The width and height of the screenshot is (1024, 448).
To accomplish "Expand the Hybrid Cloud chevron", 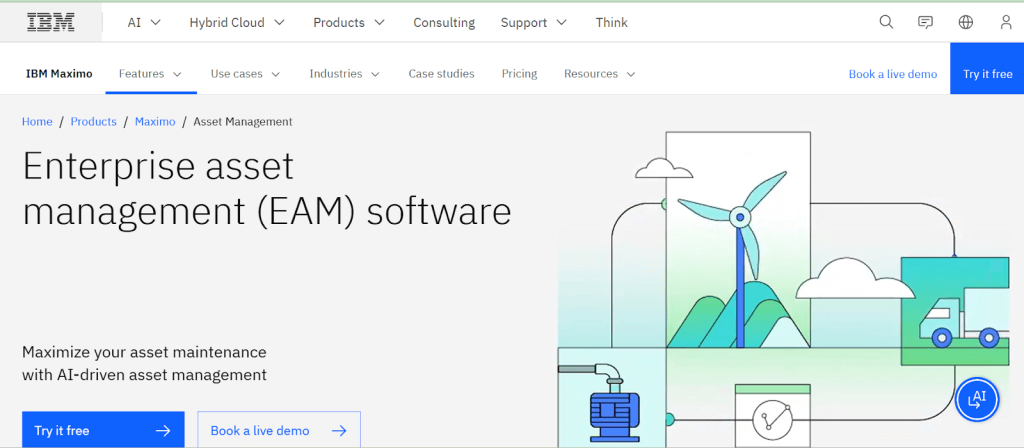I will point(280,23).
